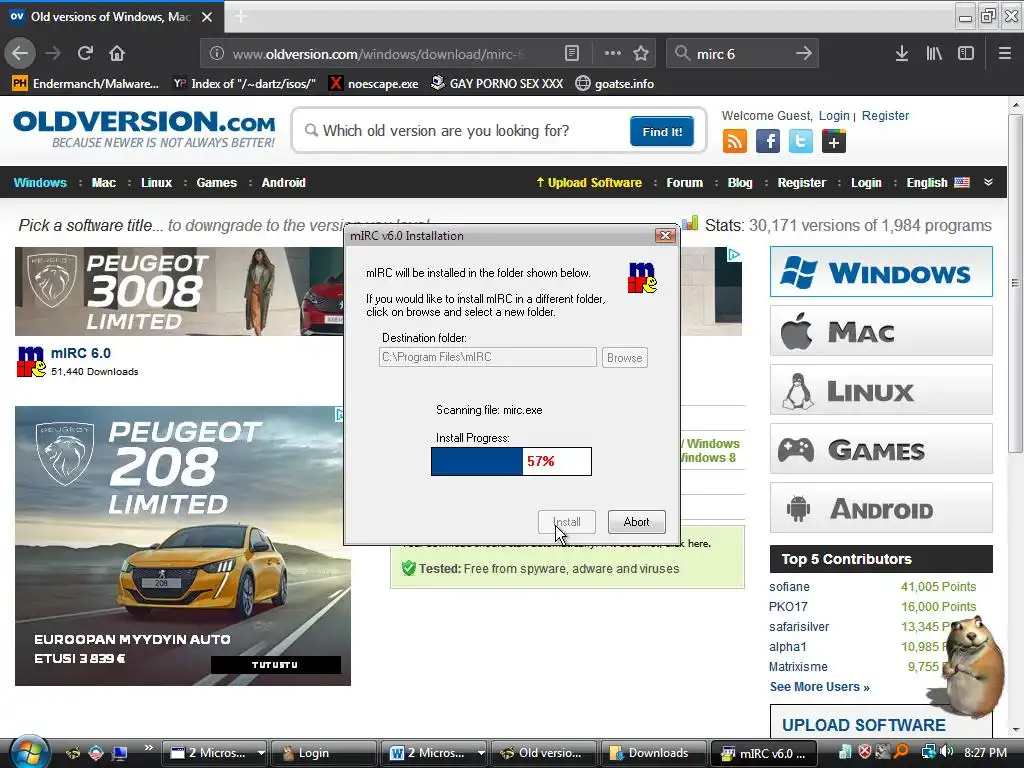Click the Browse button in installer
Viewport: 1024px width, 768px height.
[624, 358]
